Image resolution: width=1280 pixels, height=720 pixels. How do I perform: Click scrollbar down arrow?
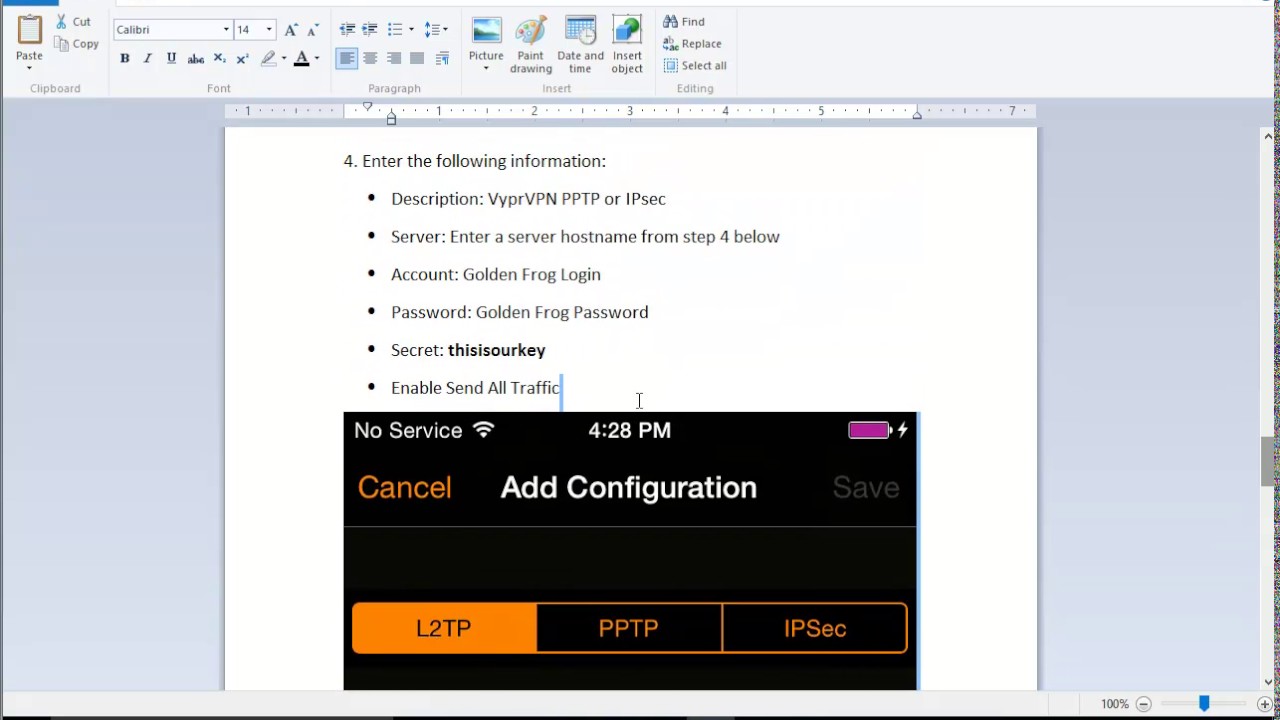pyautogui.click(x=1269, y=683)
